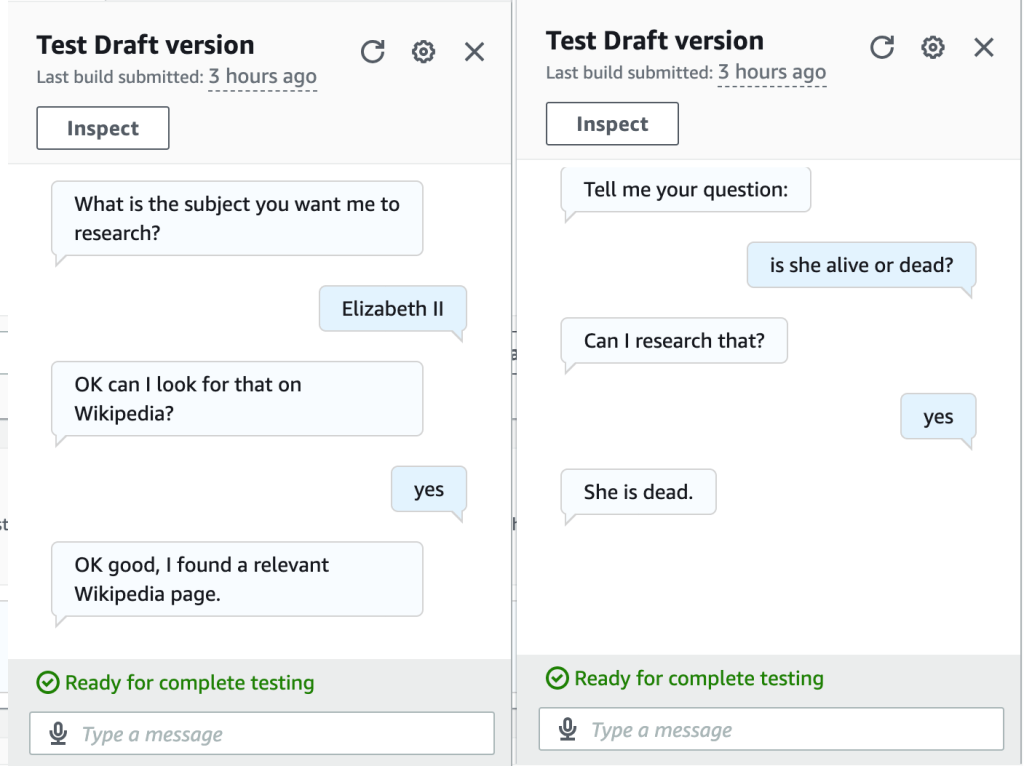Close the right Test Draft version panel

coord(984,48)
